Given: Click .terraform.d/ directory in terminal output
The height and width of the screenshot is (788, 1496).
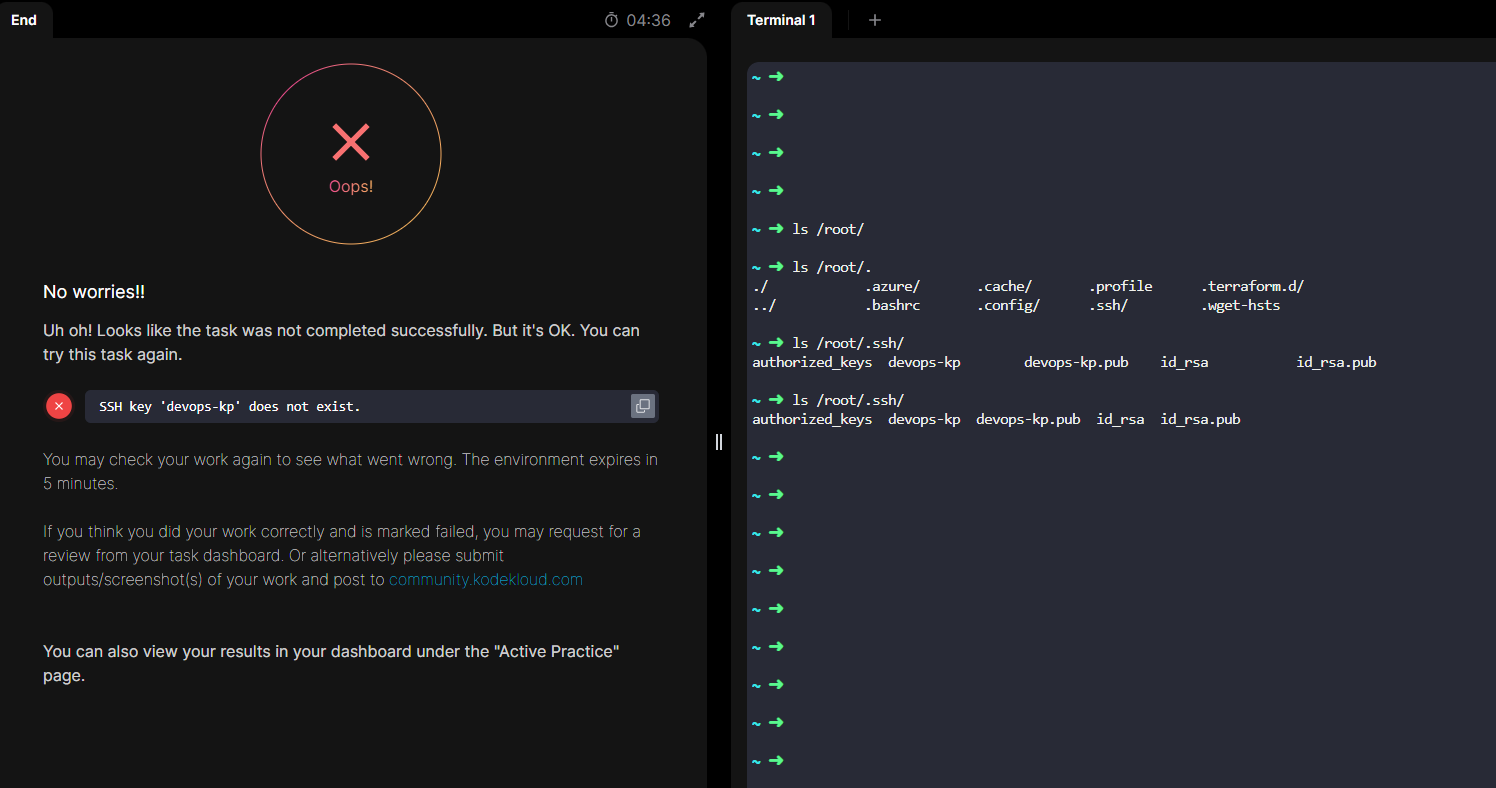Looking at the screenshot, I should [1252, 286].
